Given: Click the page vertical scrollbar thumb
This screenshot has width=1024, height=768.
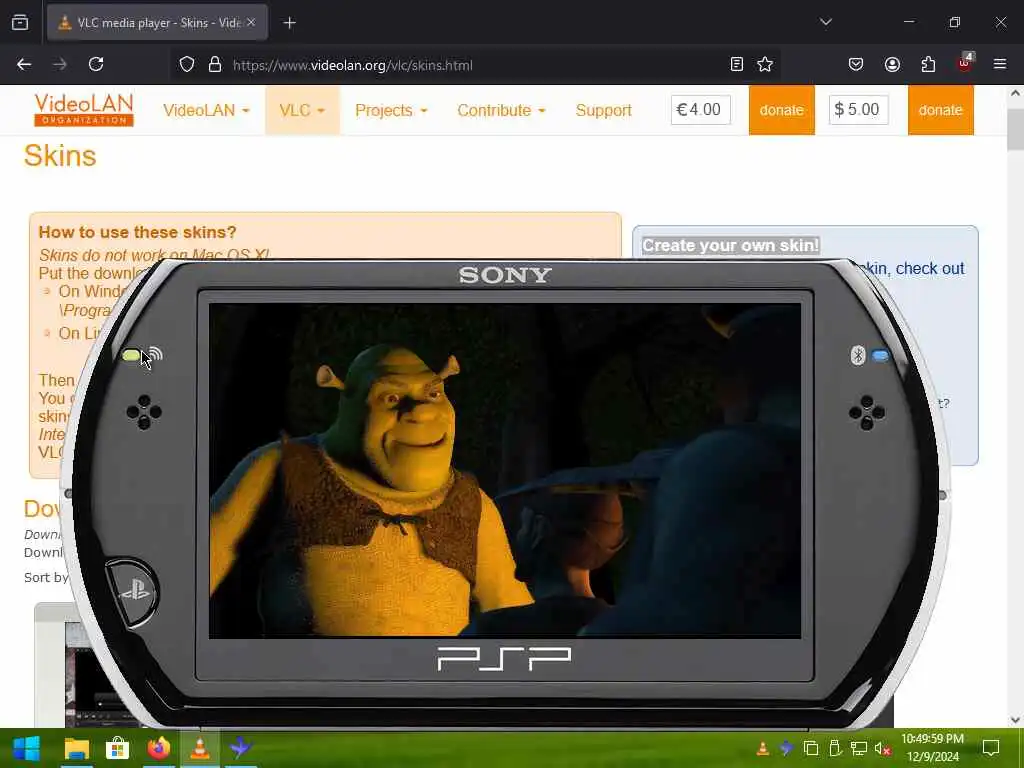Looking at the screenshot, I should coord(1015,129).
